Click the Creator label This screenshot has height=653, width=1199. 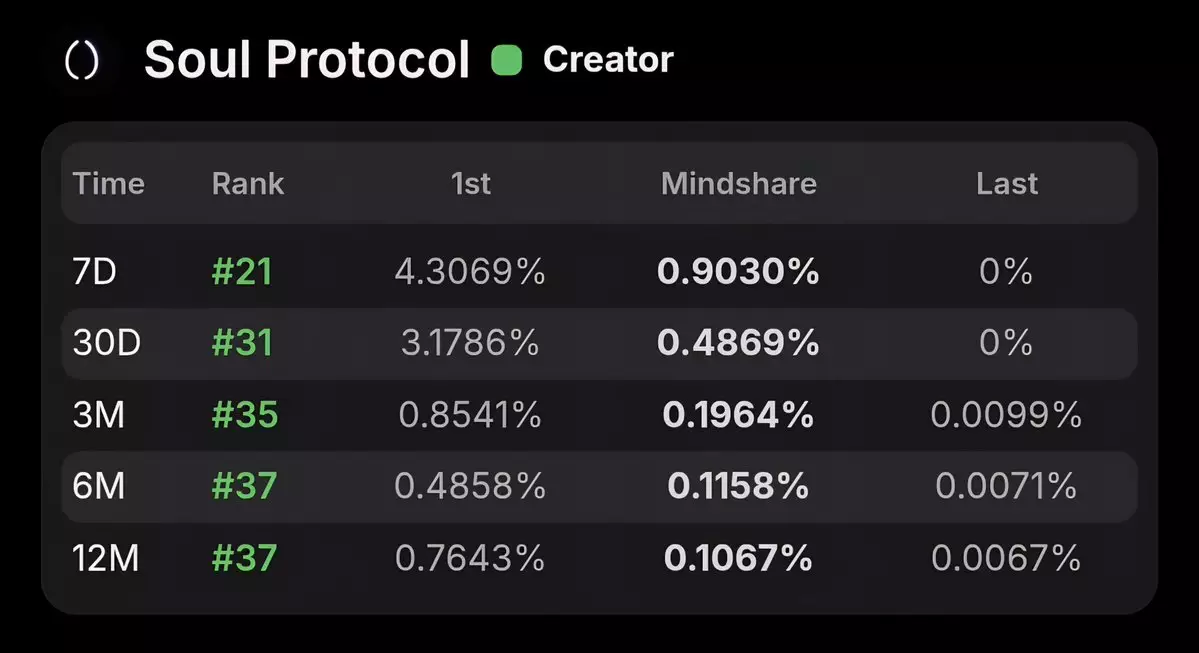click(608, 60)
